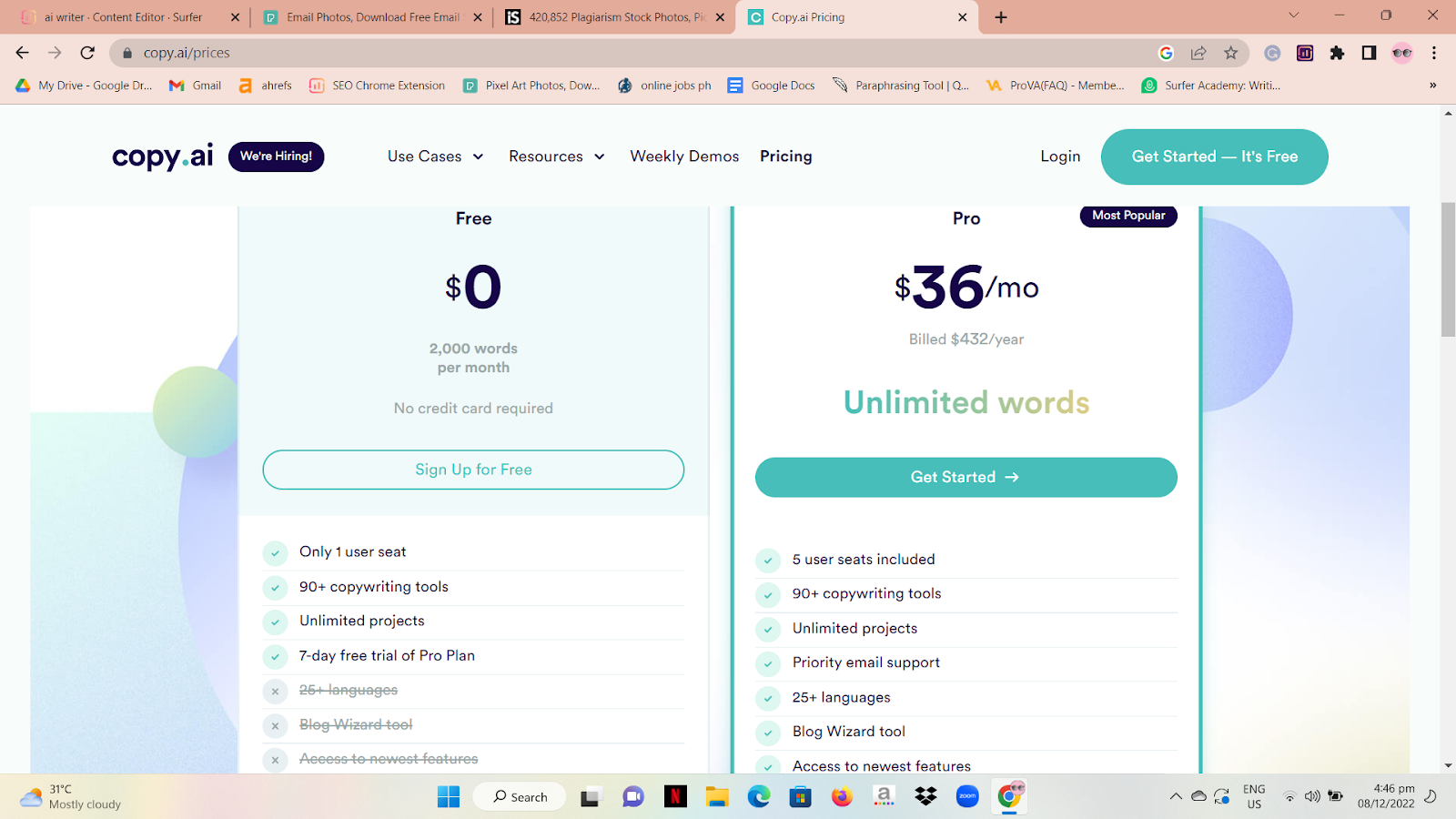
Task: Open the volume control in the system tray
Action: click(1312, 797)
